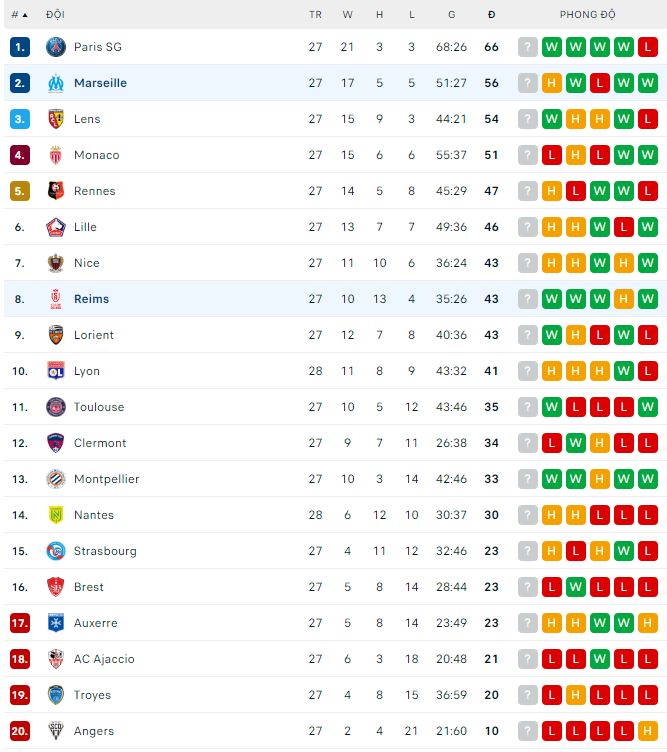The height and width of the screenshot is (752, 667).
Task: Click Auxerre's rank 17 position badge
Action: (x=20, y=623)
